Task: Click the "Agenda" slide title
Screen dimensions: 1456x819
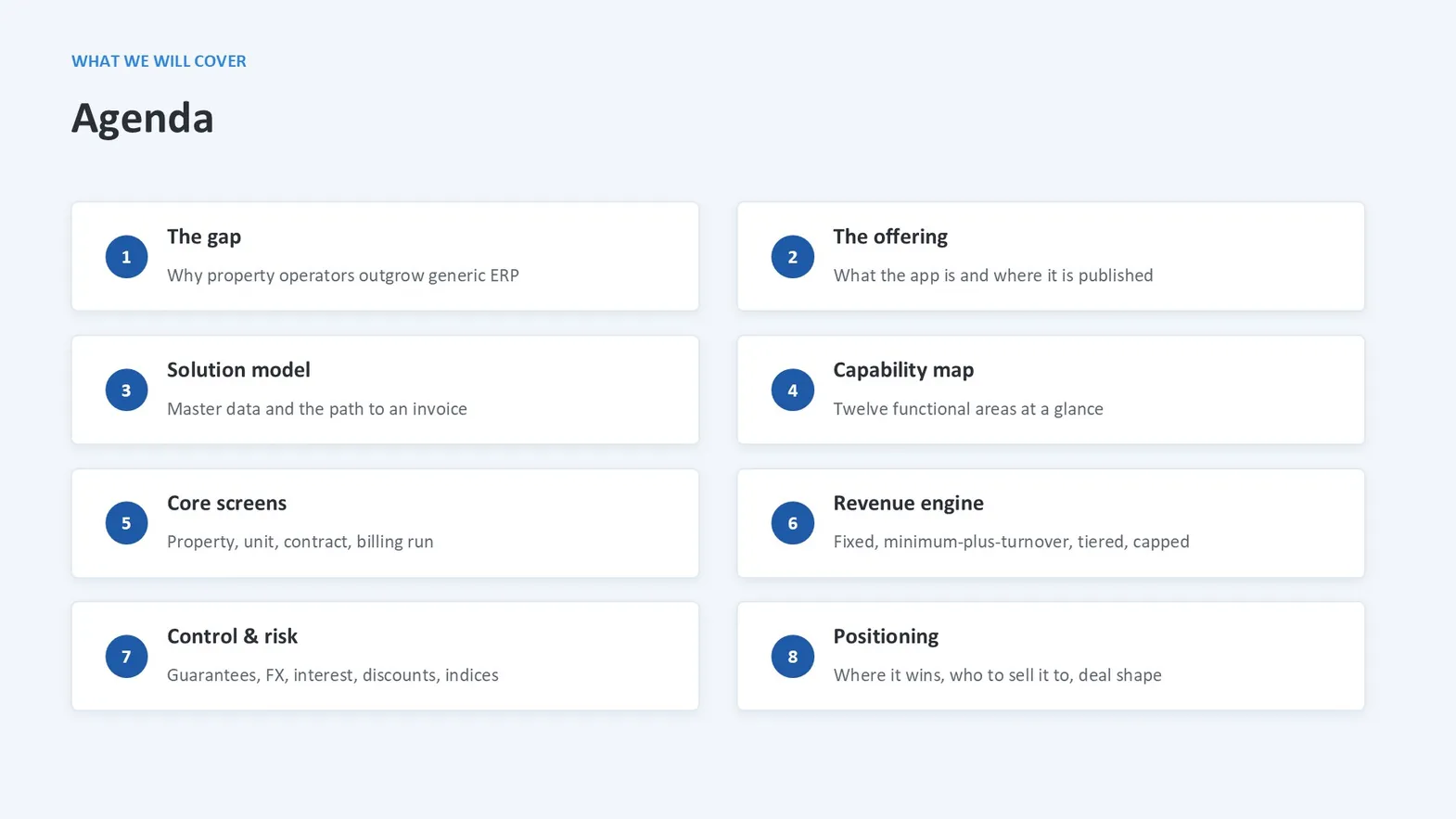Action: tap(143, 119)
